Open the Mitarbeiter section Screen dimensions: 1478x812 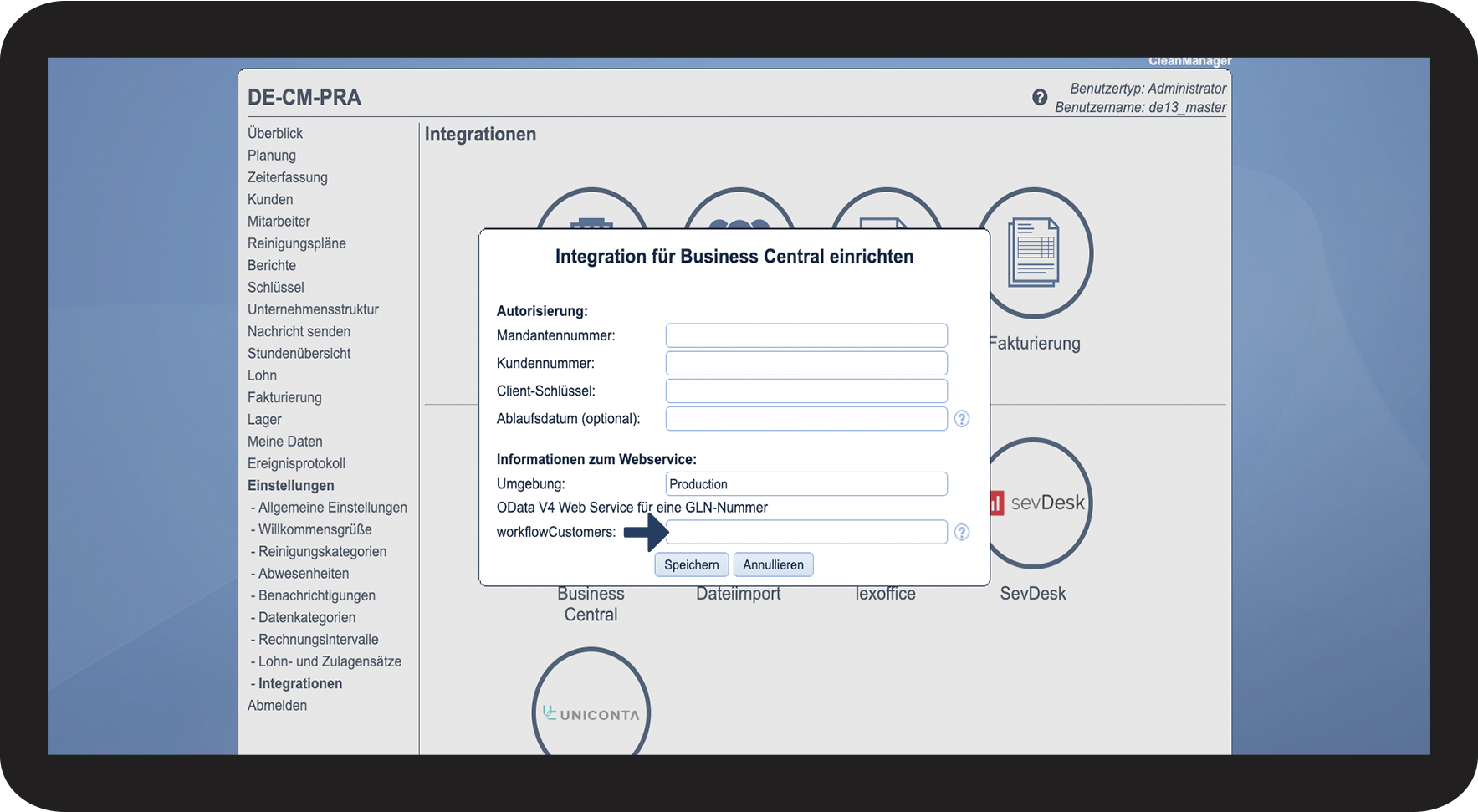[279, 222]
